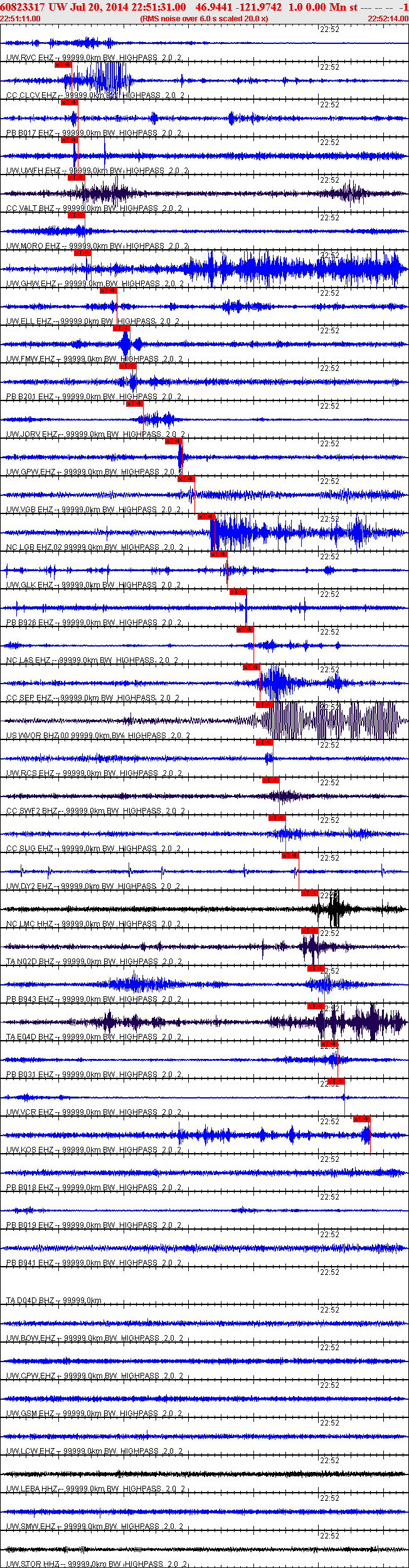Select the pick marker on the UW.FMW waveform

coord(122,328)
